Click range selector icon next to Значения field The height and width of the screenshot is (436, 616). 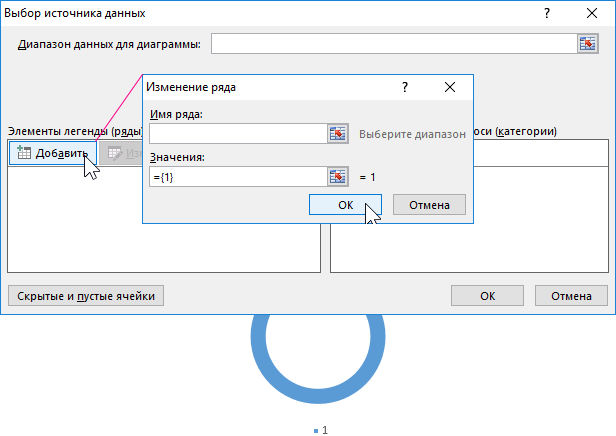(x=338, y=176)
